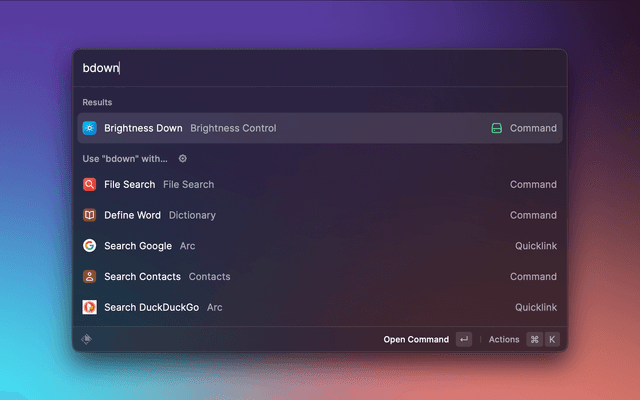The image size is (640, 400).
Task: Choose the Define Word Dictionary entry
Action: pos(320,215)
